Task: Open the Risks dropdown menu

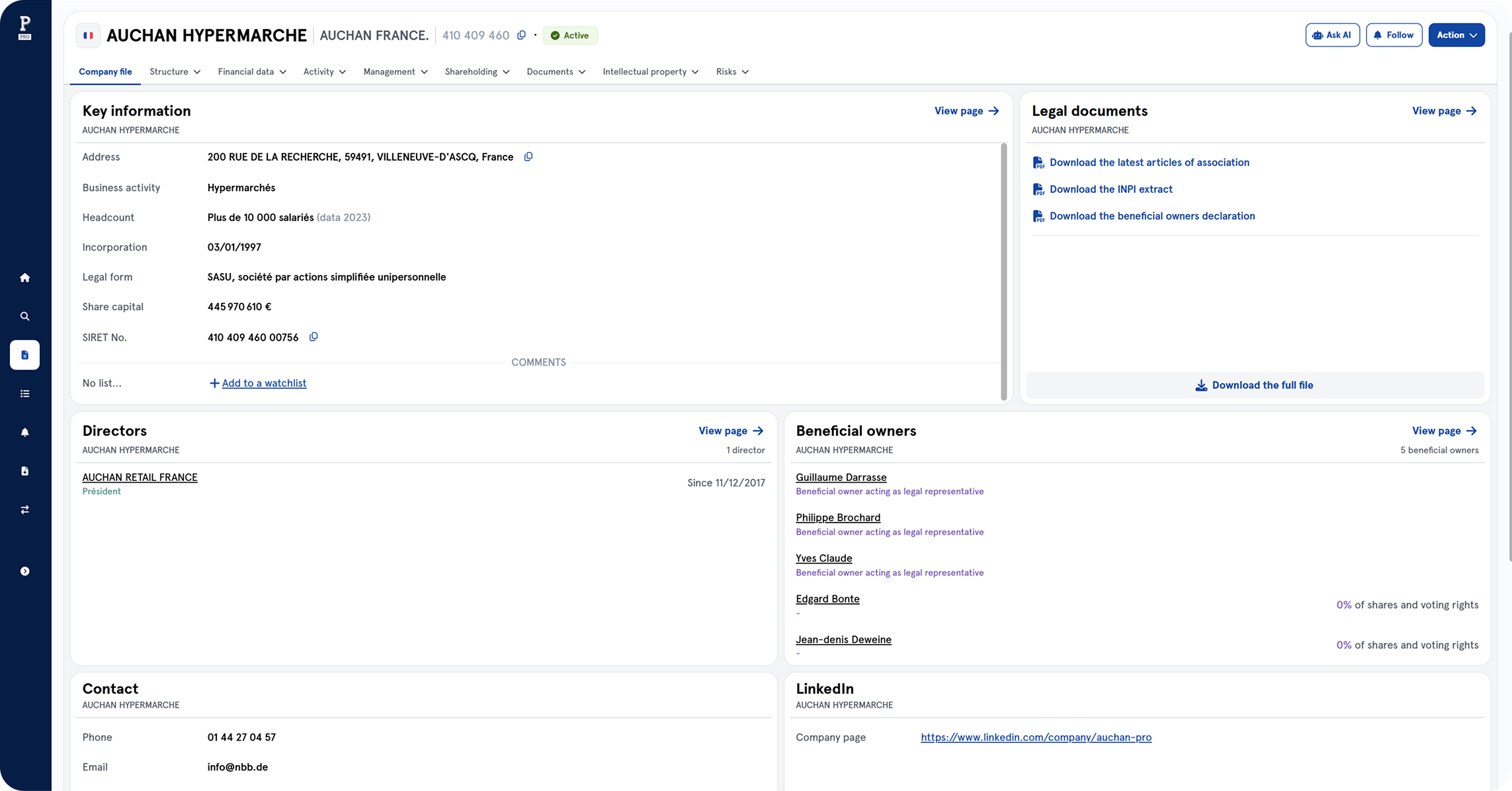Action: point(732,71)
